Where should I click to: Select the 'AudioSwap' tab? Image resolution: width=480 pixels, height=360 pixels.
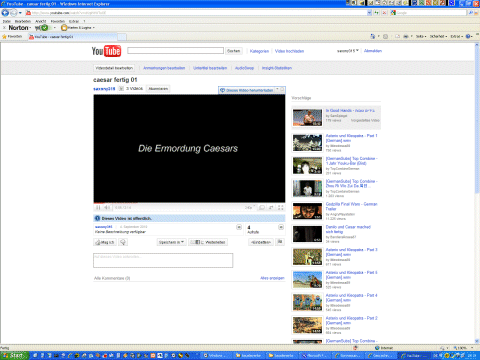pyautogui.click(x=244, y=68)
